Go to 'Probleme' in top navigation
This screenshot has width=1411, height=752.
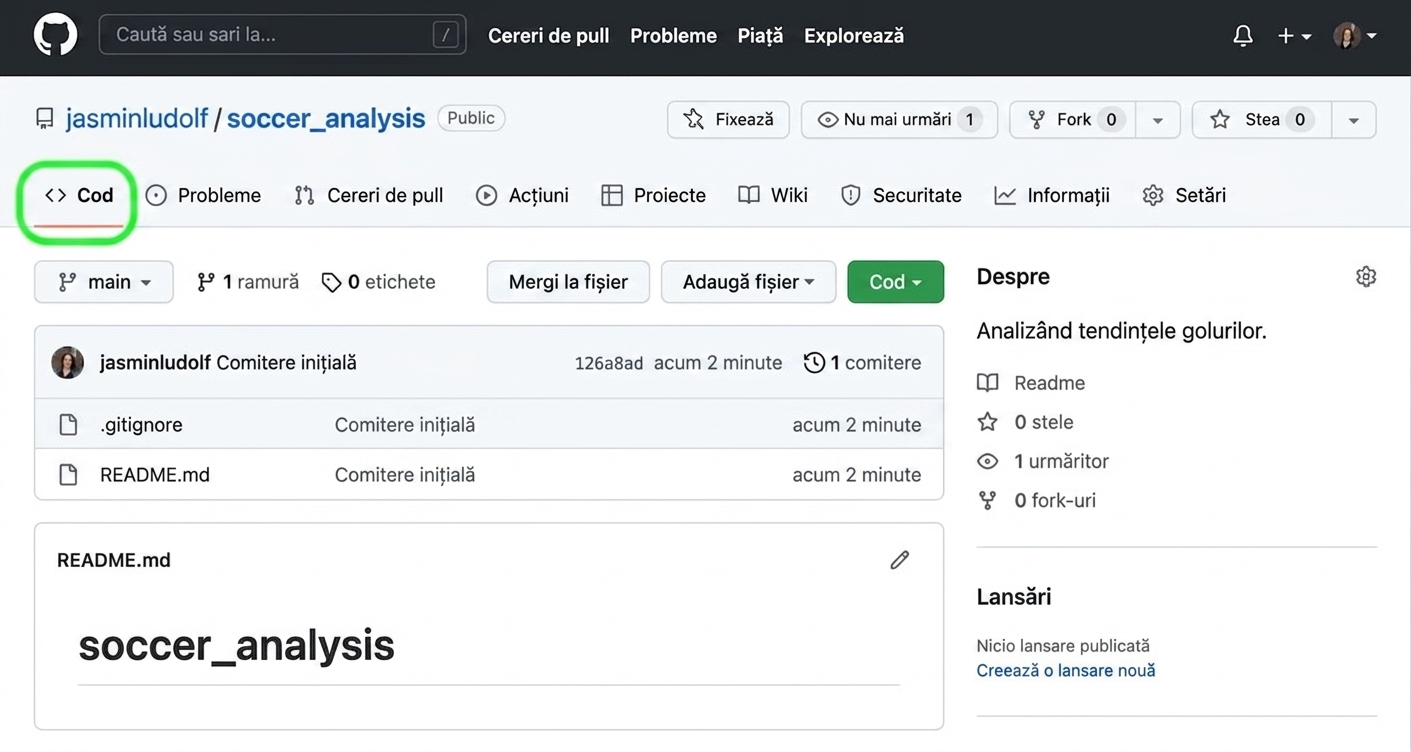pos(673,36)
